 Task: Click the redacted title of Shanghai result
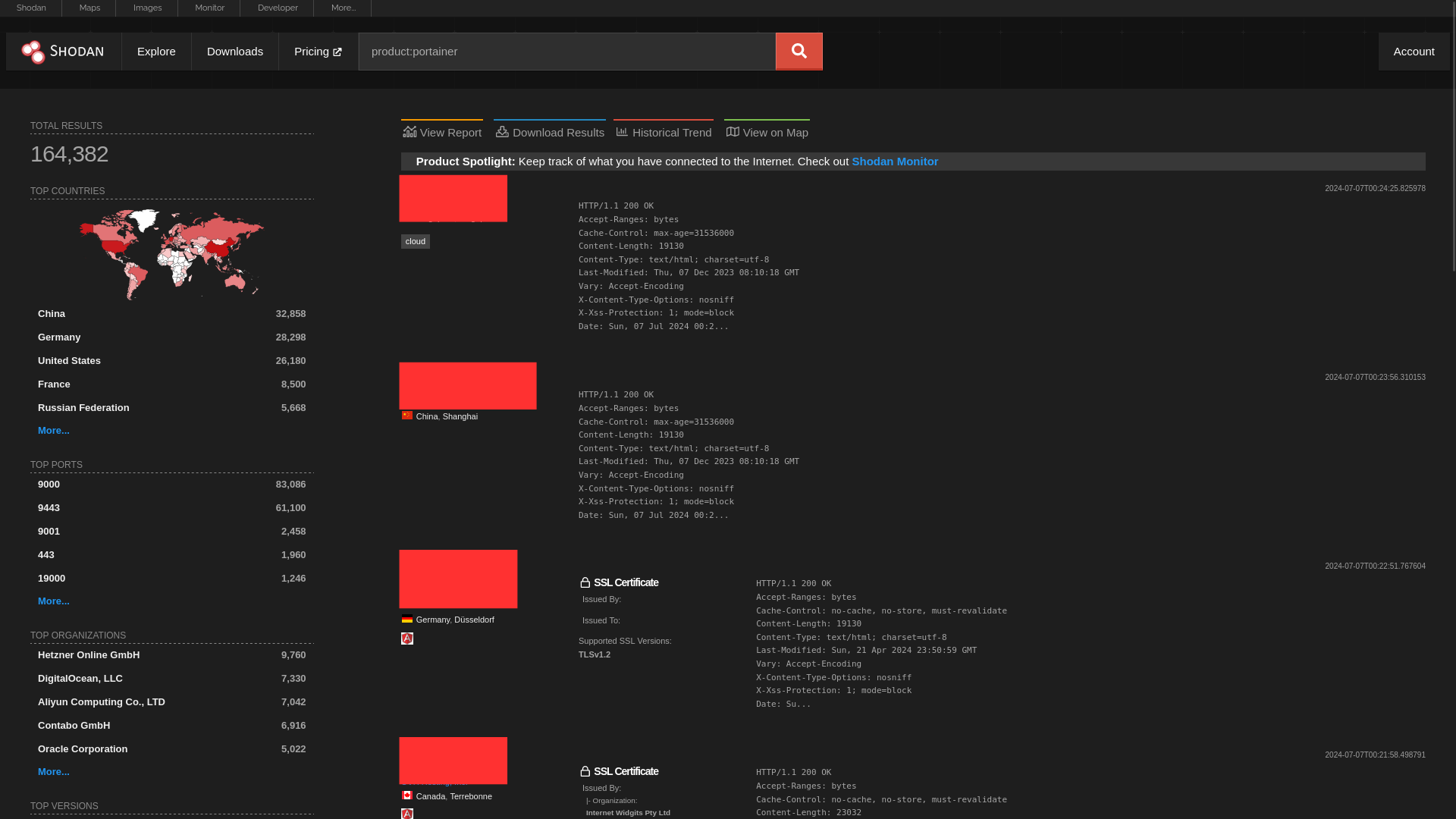coord(468,386)
